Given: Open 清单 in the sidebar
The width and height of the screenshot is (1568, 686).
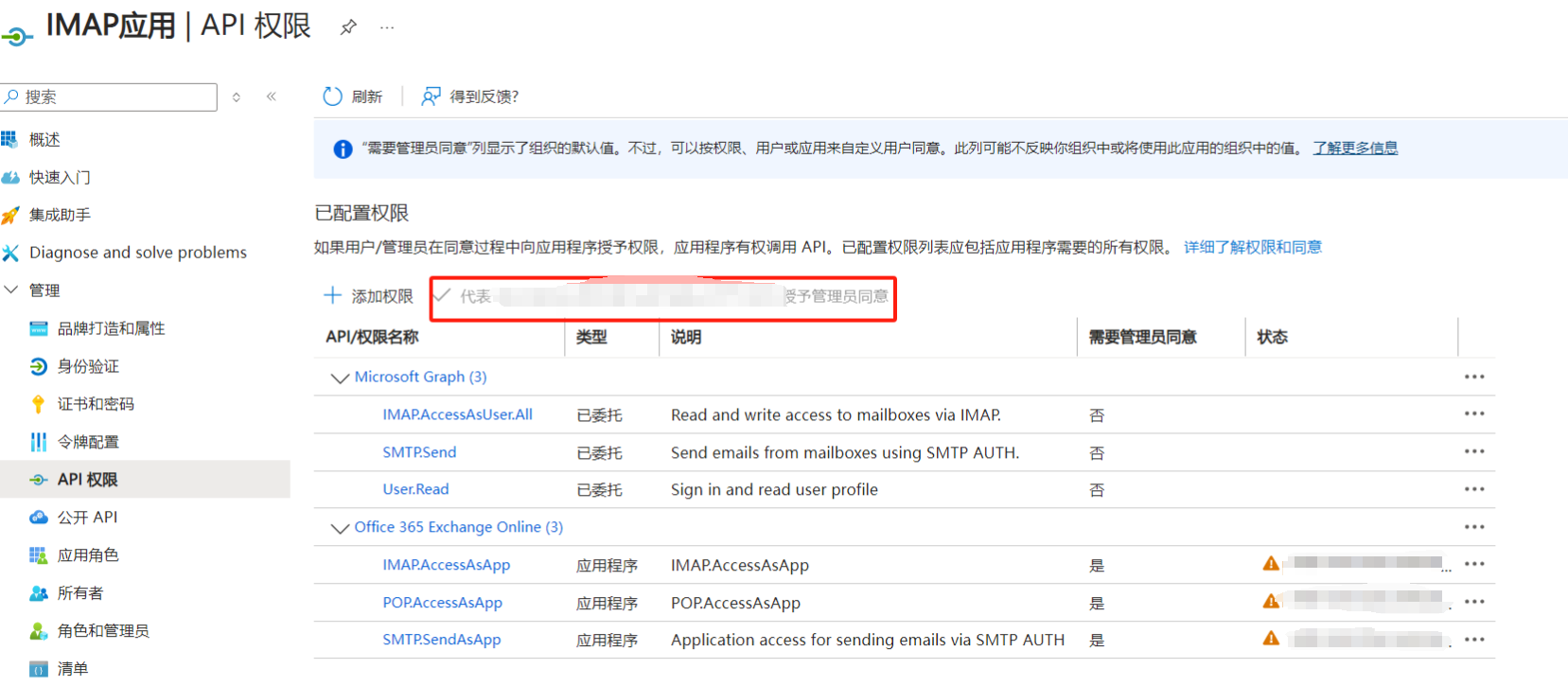Looking at the screenshot, I should coord(73,669).
